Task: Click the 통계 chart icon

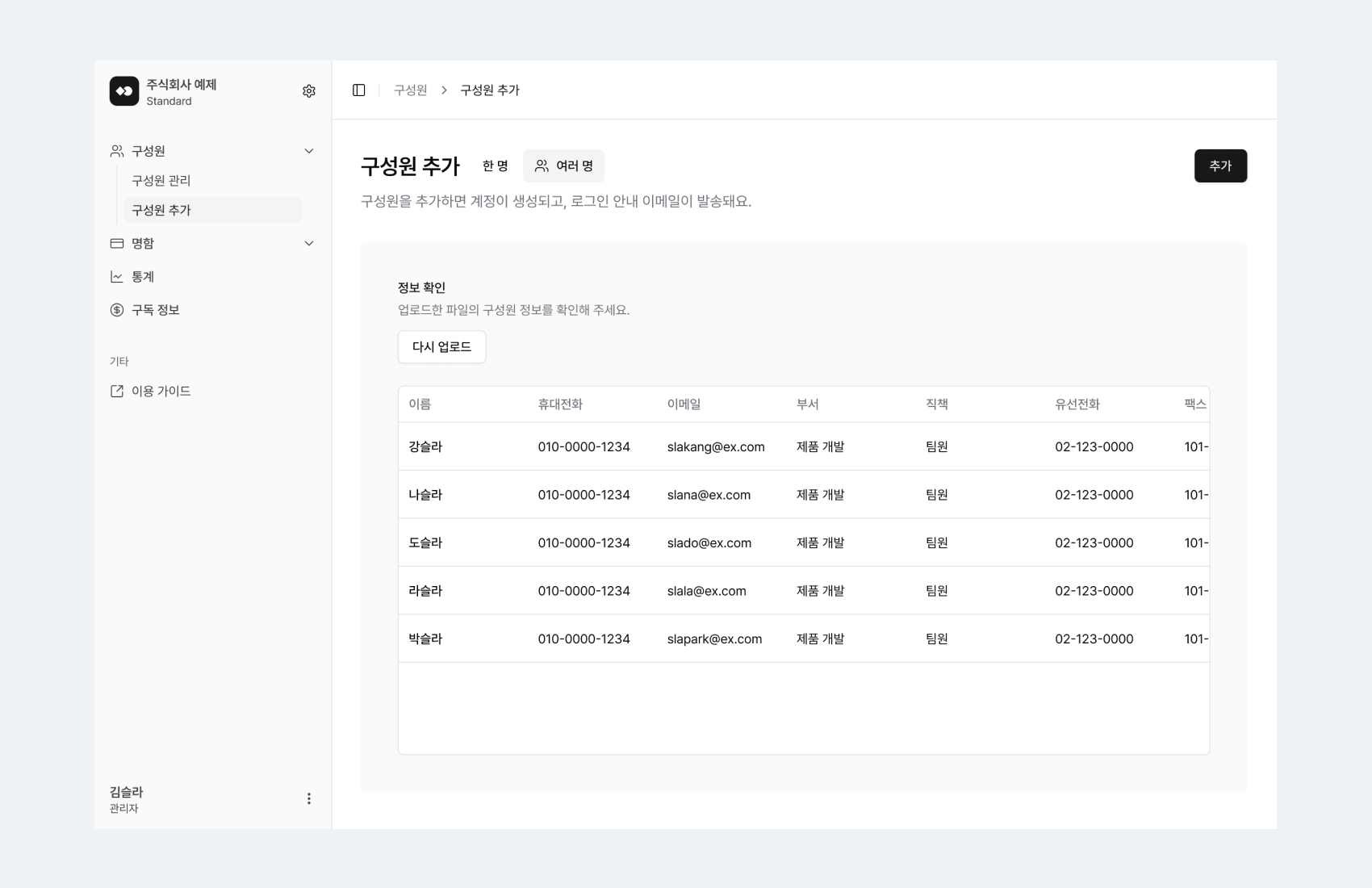Action: [x=117, y=277]
